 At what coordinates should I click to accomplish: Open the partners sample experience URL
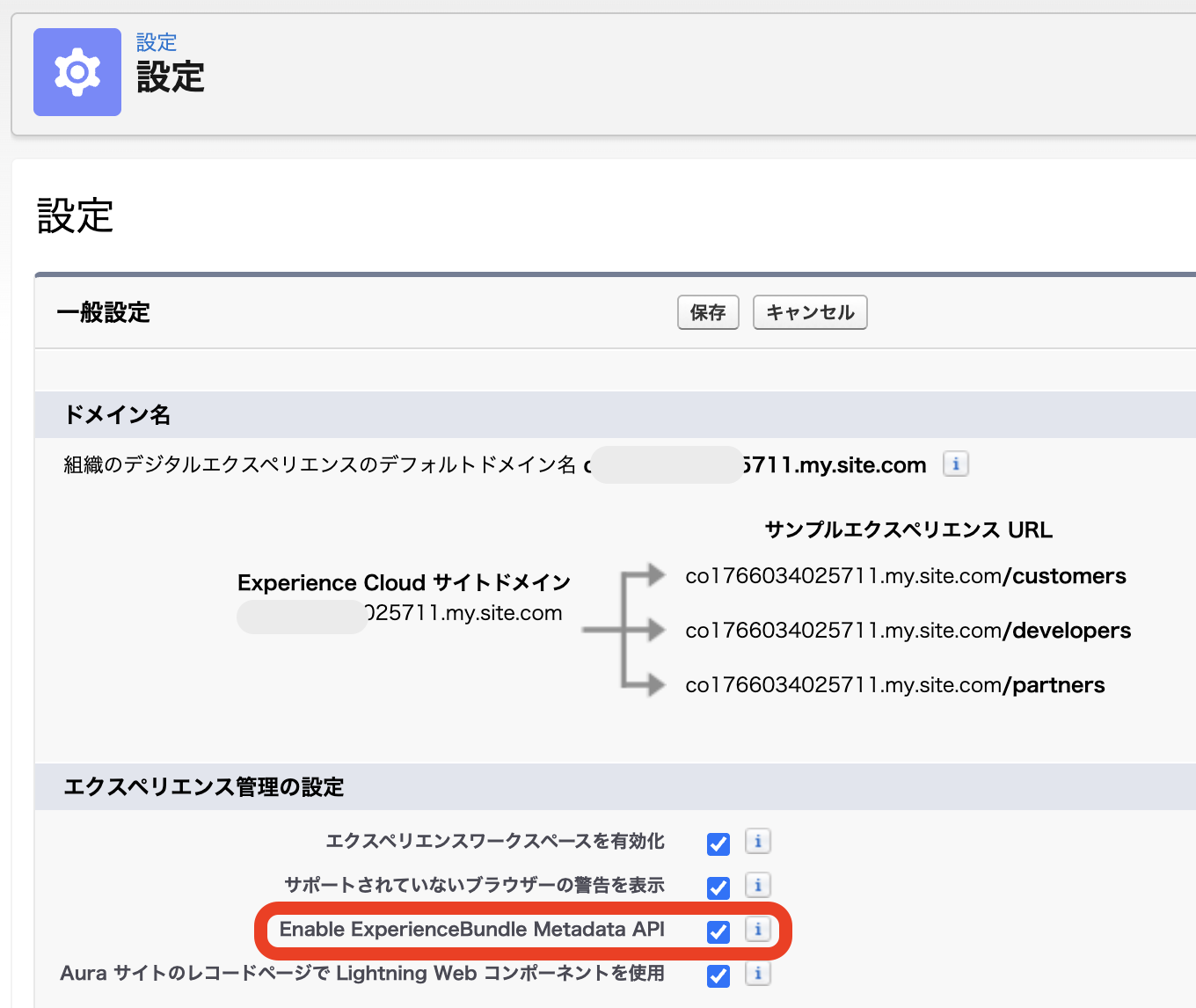[895, 685]
